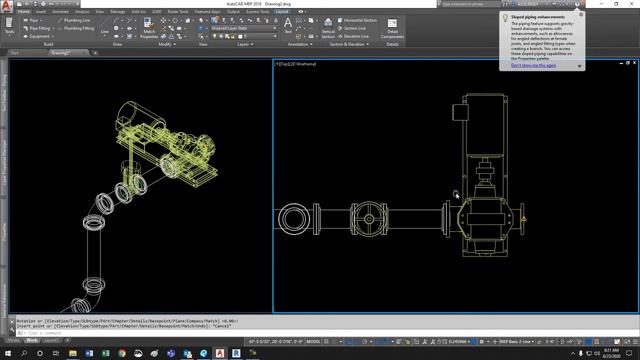Add a new drawing tab with plus
The image size is (640, 360).
point(95,53)
